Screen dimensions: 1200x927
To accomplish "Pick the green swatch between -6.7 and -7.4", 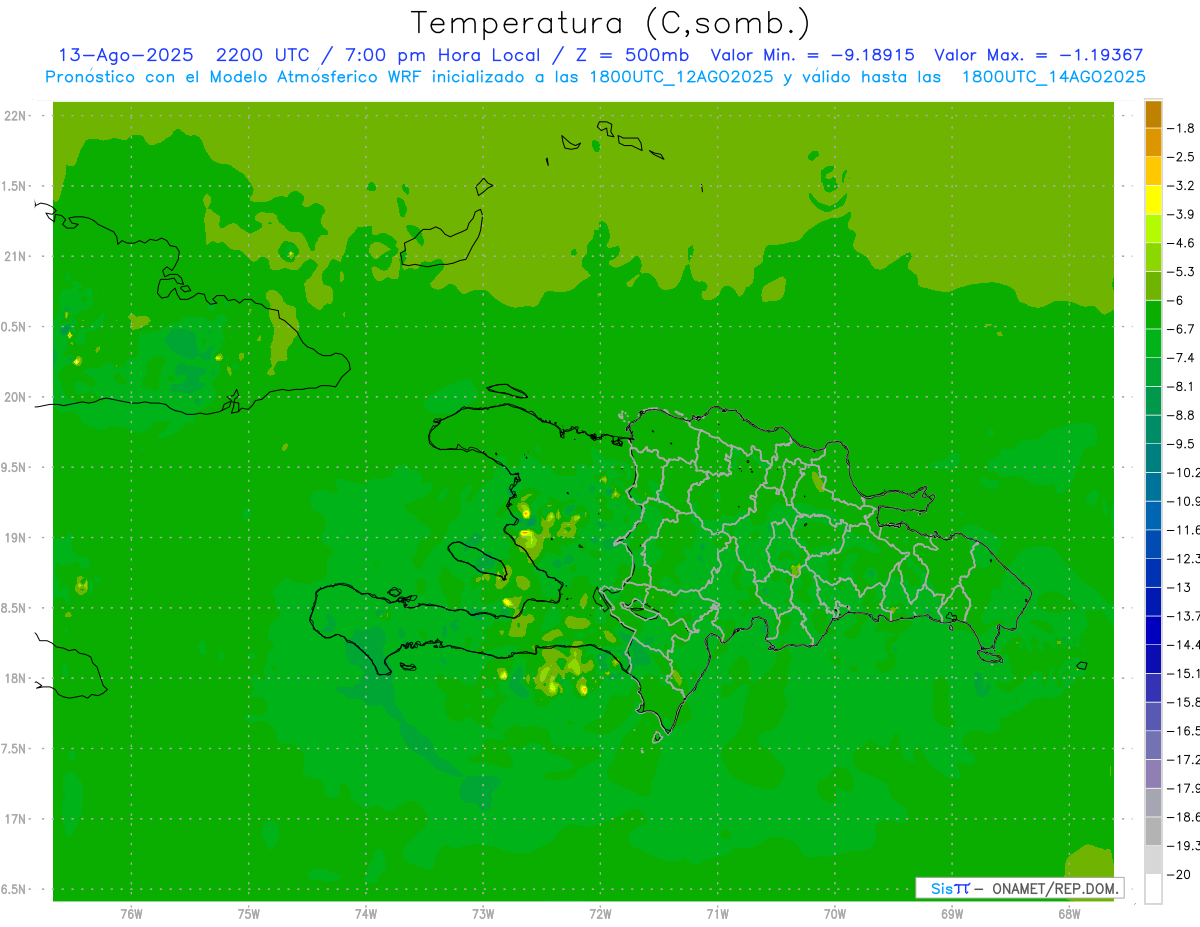I will pos(1153,343).
